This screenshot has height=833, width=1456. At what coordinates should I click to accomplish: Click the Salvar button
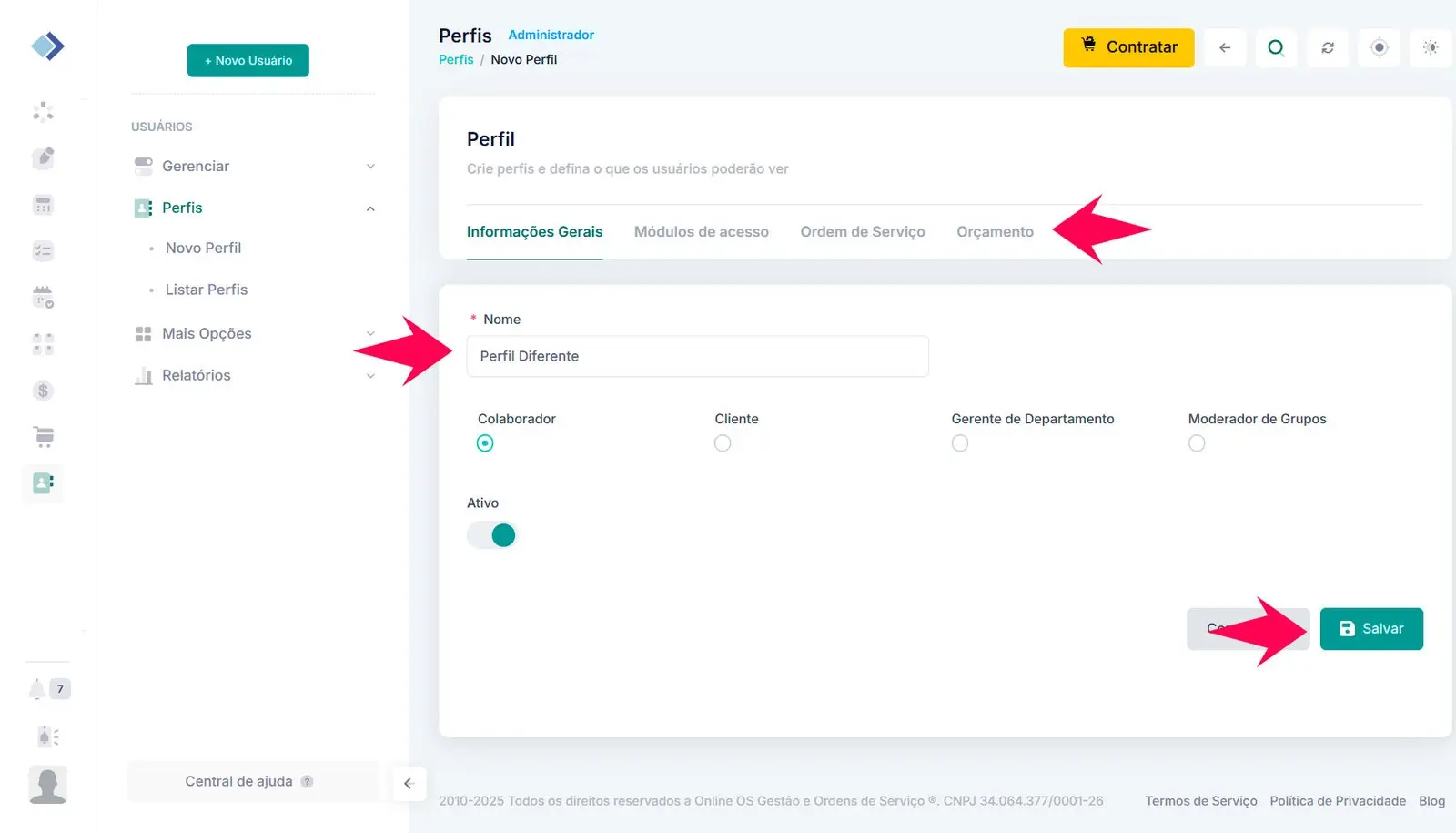point(1370,629)
